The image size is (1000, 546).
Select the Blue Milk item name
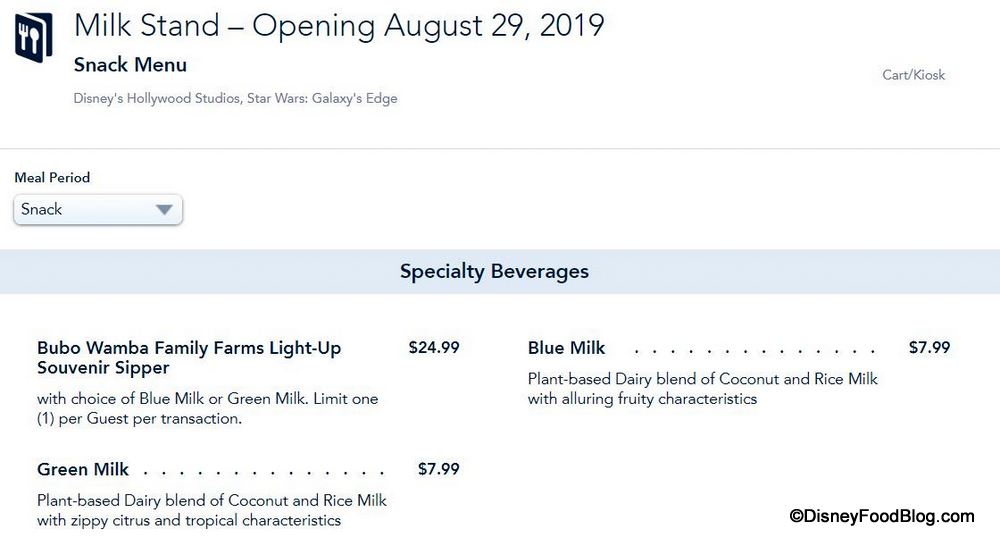click(566, 348)
